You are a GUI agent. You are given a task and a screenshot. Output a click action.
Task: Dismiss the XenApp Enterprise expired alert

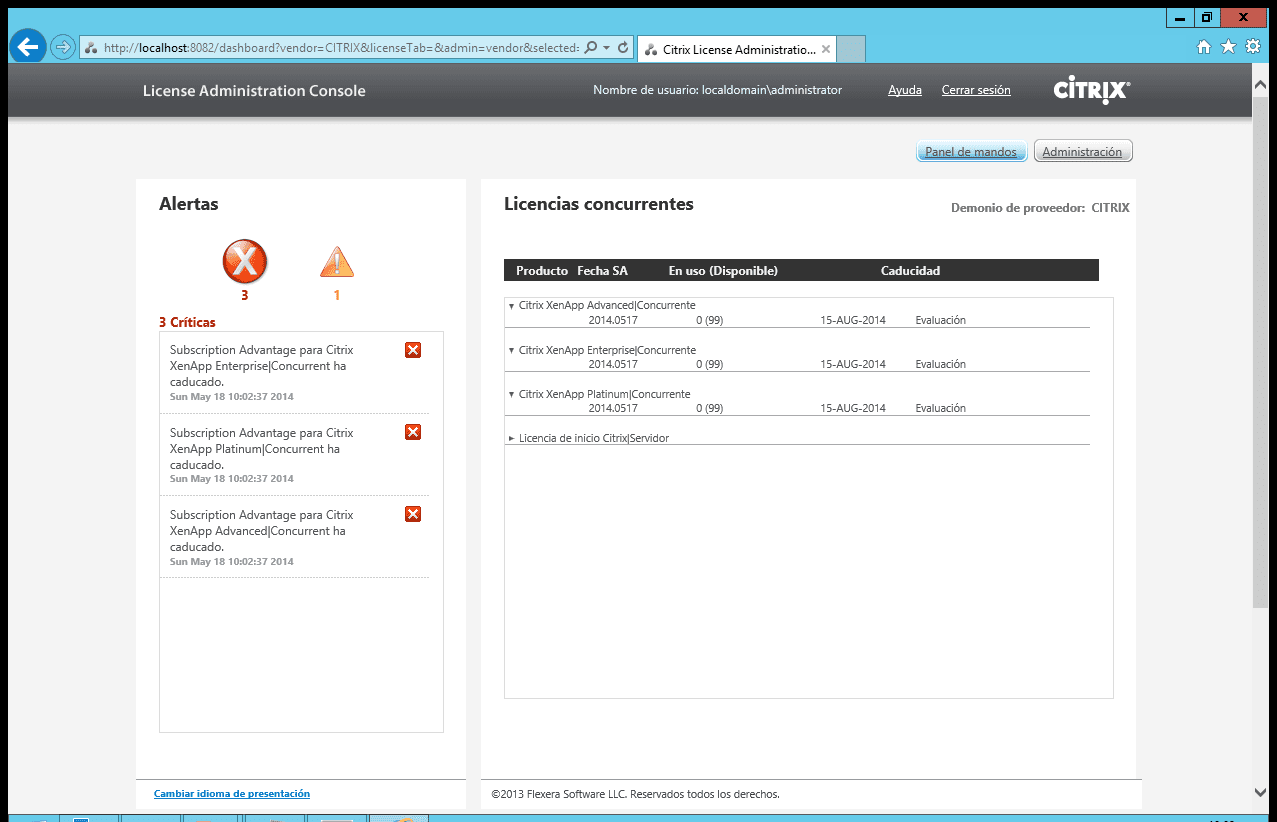(x=413, y=350)
